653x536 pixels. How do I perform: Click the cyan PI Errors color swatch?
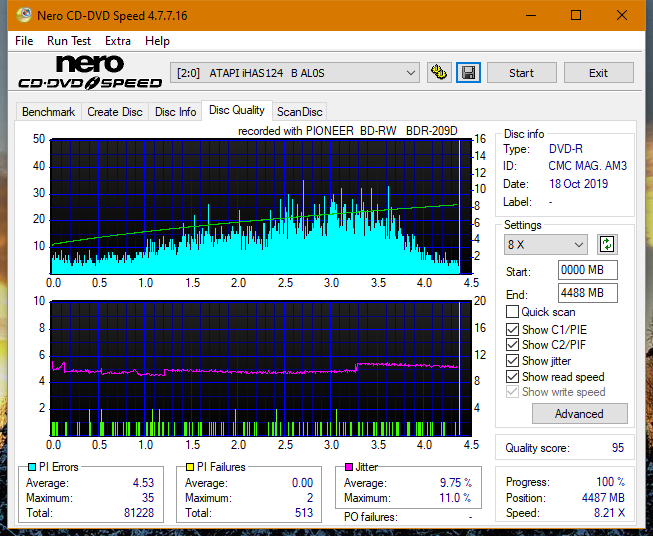coord(31,467)
